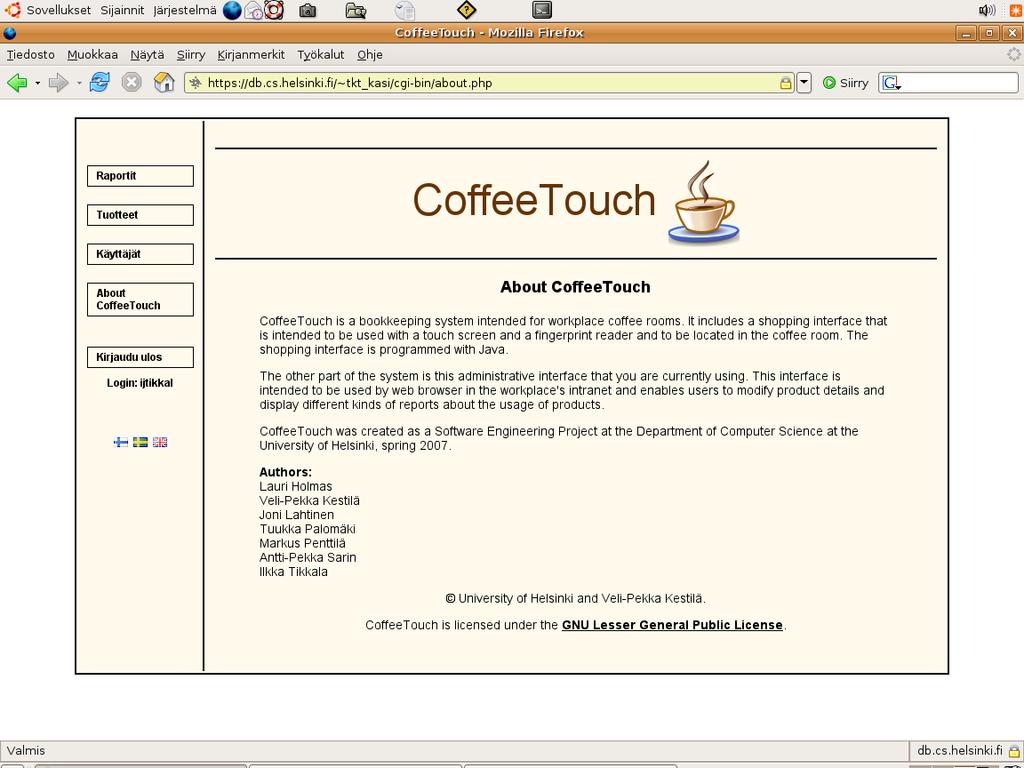Viewport: 1024px width, 768px height.
Task: Stop loading the page
Action: coord(131,82)
